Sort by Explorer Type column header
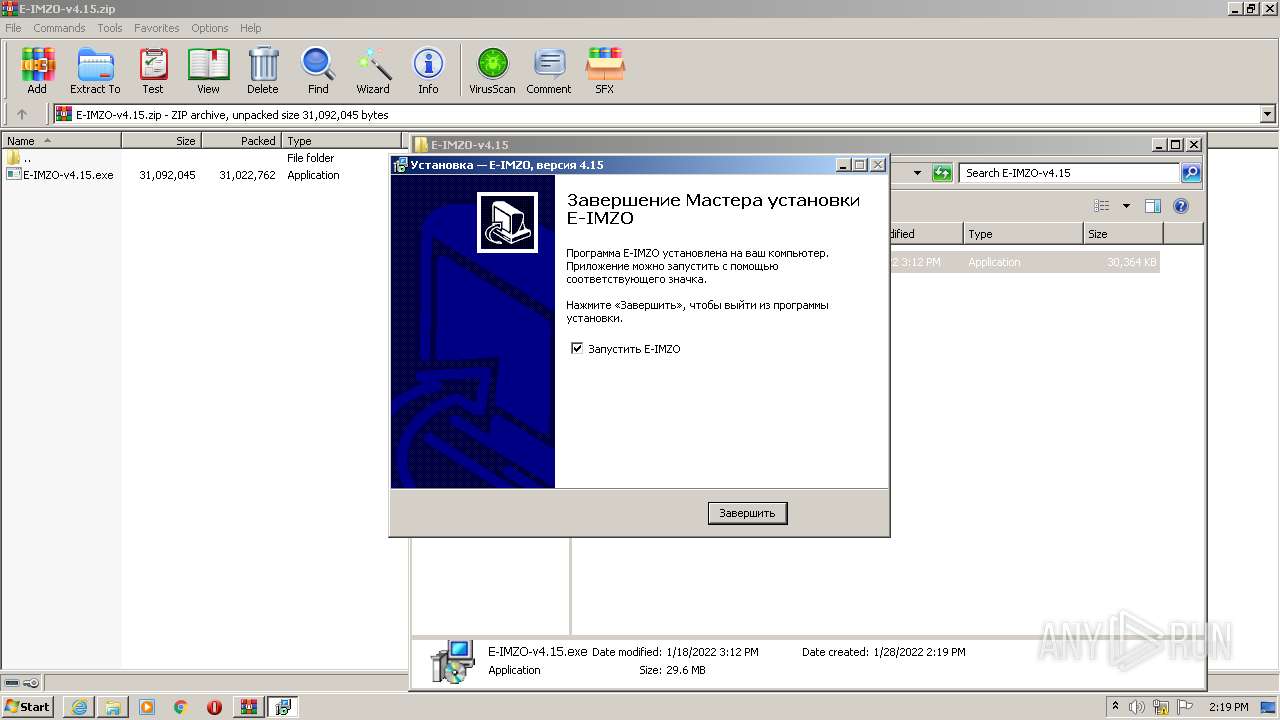Screen dimensions: 1280x720 (1024, 234)
